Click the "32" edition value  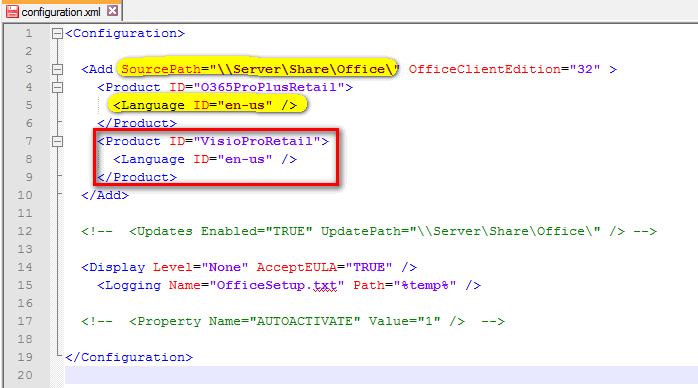tap(584, 69)
